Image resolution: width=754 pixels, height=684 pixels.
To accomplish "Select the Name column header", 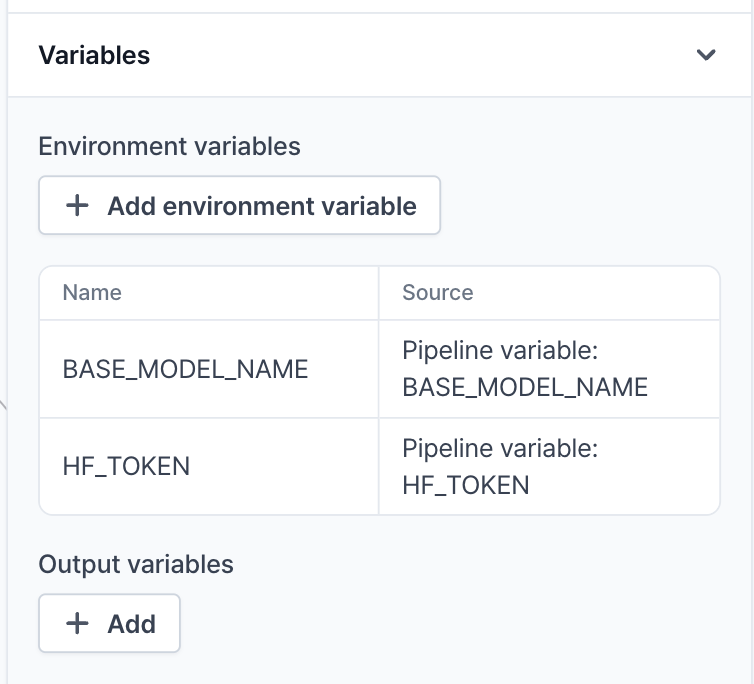I will [x=92, y=293].
